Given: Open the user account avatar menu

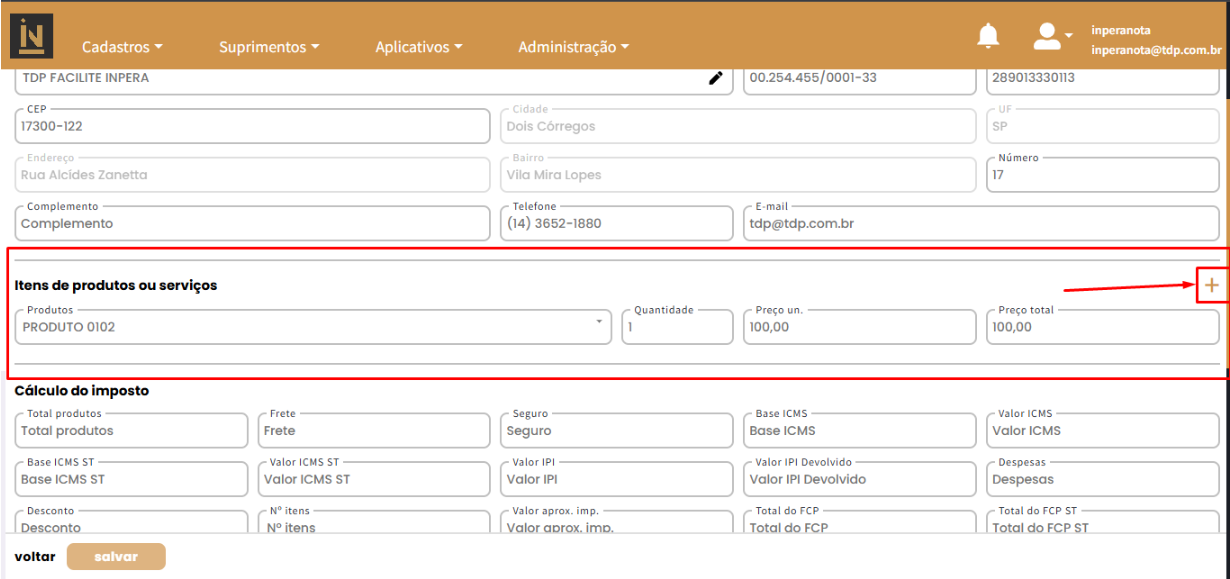Looking at the screenshot, I should click(x=1052, y=36).
